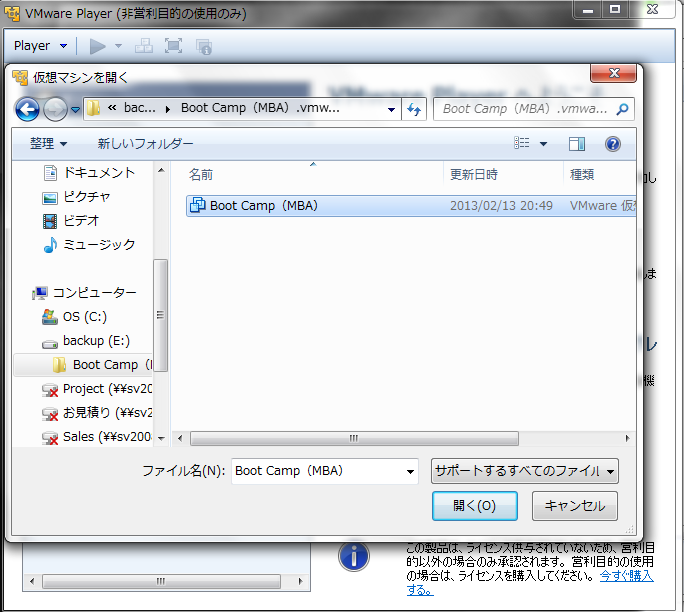Select the Boot Camp (MBA) file row

coord(411,206)
